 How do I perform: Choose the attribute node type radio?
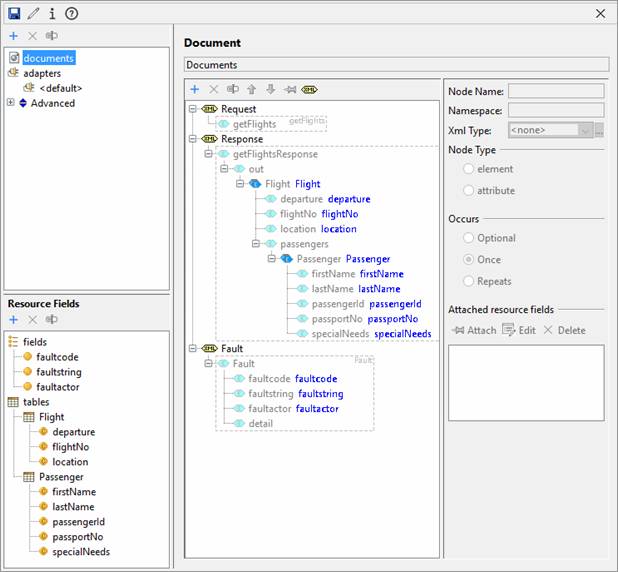[469, 190]
